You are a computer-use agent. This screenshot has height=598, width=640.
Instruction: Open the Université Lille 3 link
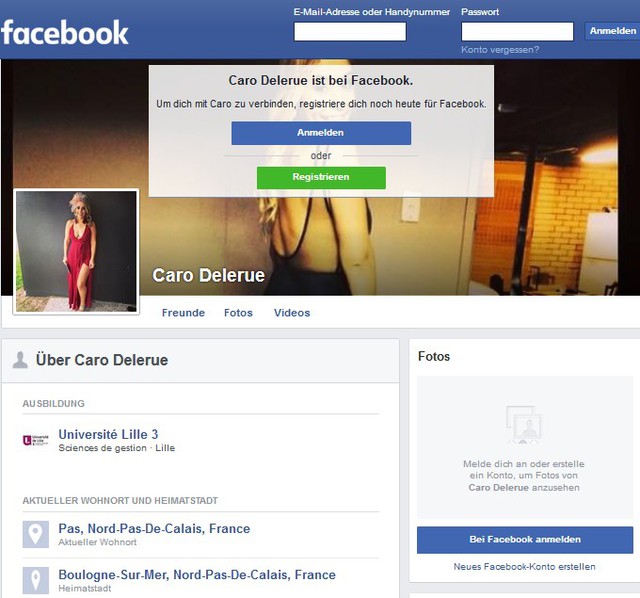[x=108, y=434]
